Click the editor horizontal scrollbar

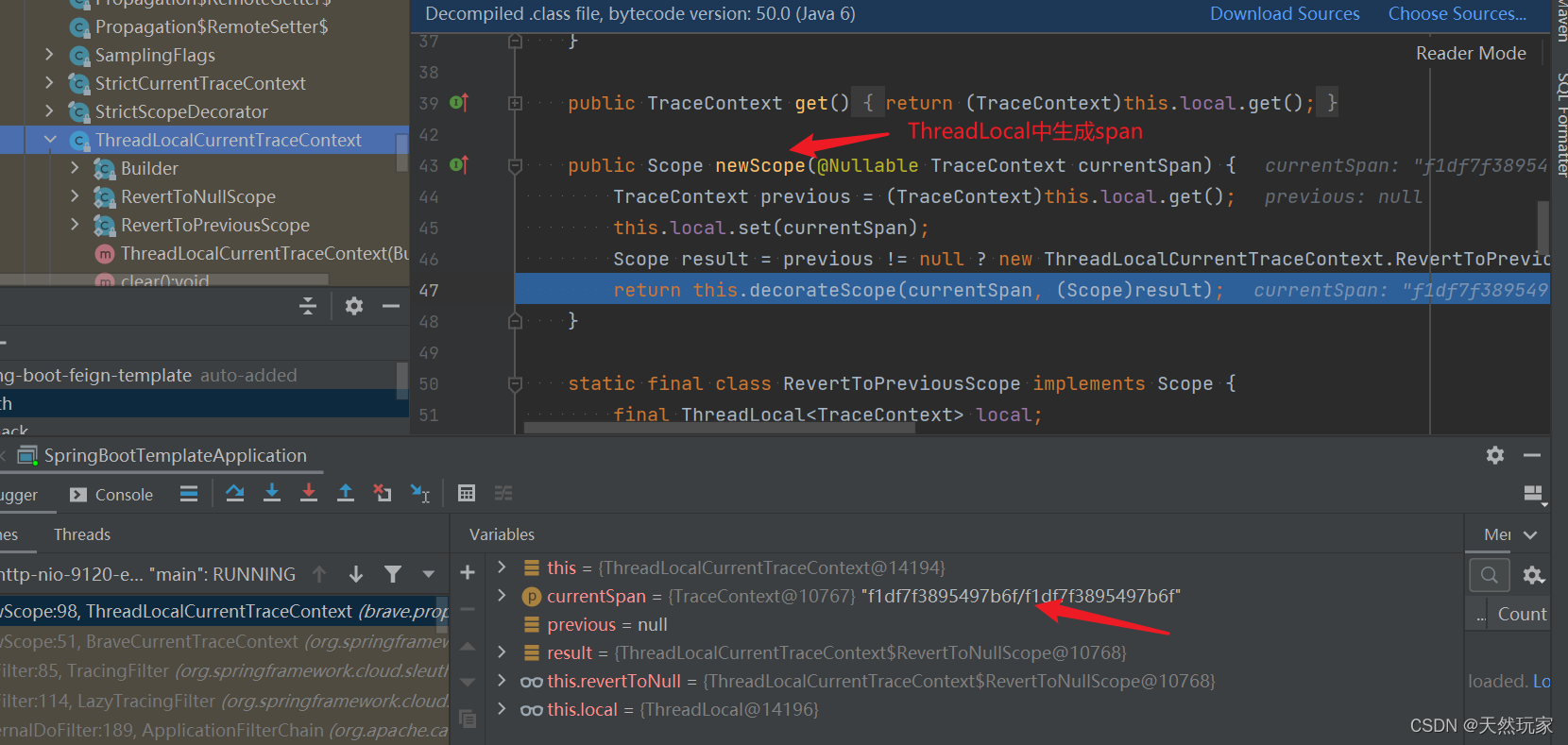[719, 428]
